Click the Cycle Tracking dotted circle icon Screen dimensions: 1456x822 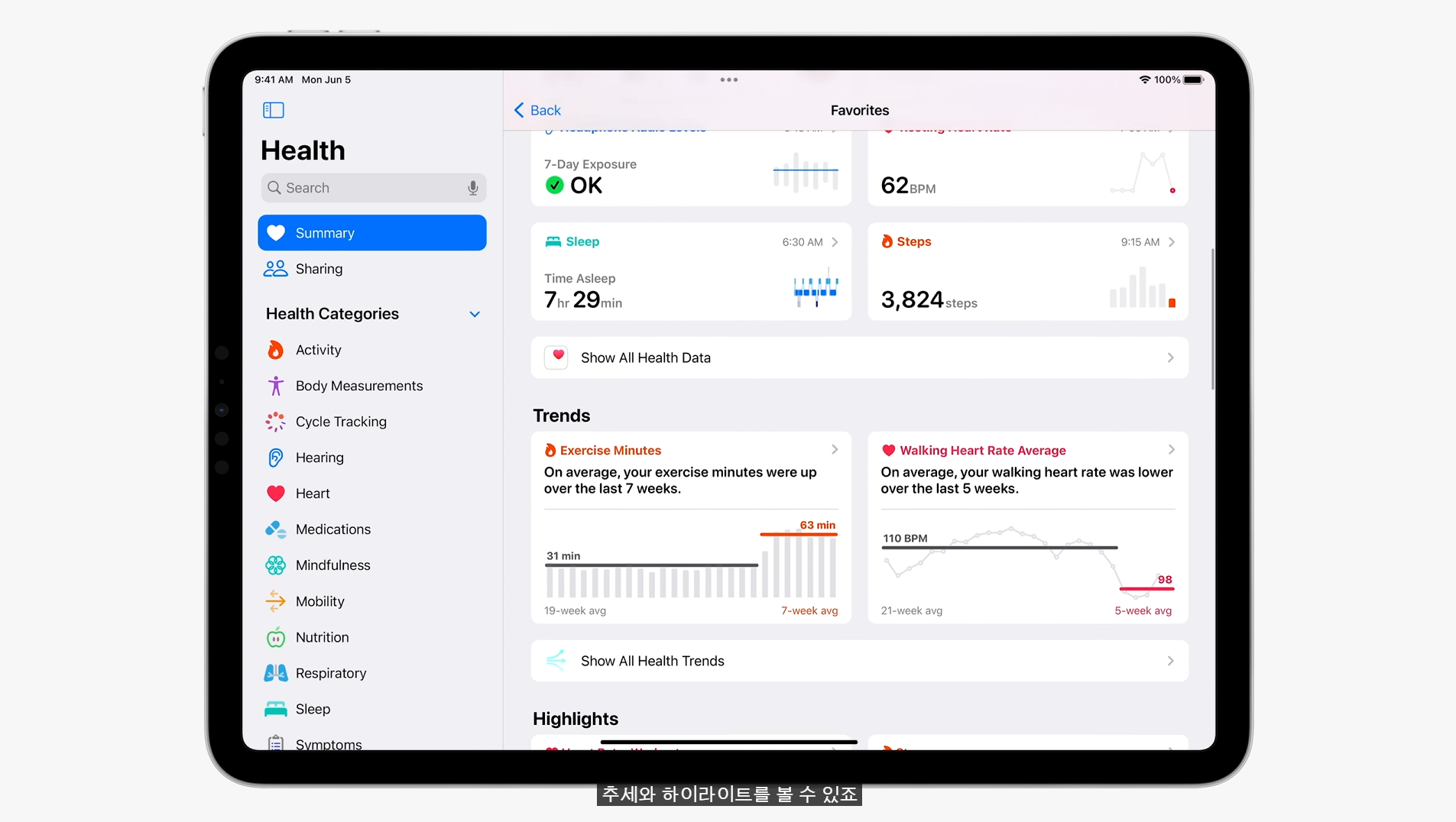point(275,422)
